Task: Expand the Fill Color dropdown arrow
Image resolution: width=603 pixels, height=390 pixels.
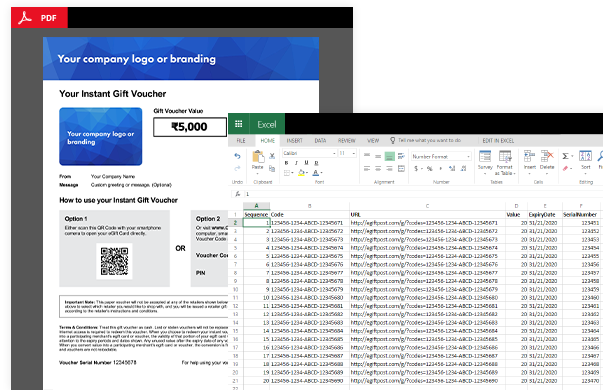Action: [x=307, y=173]
